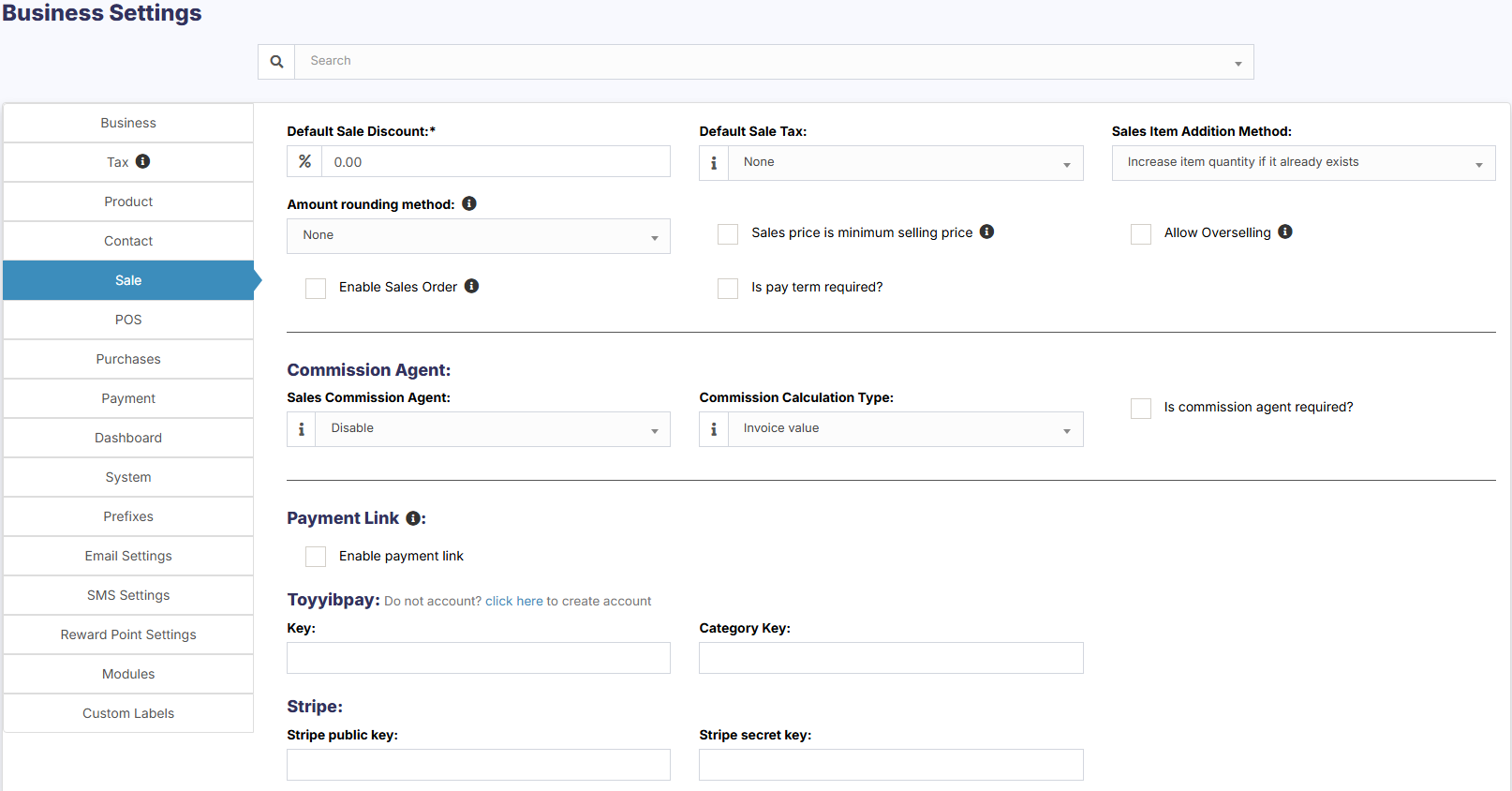Focus the Toyyibpay Category Key input
1512x791 pixels.
[x=890, y=658]
